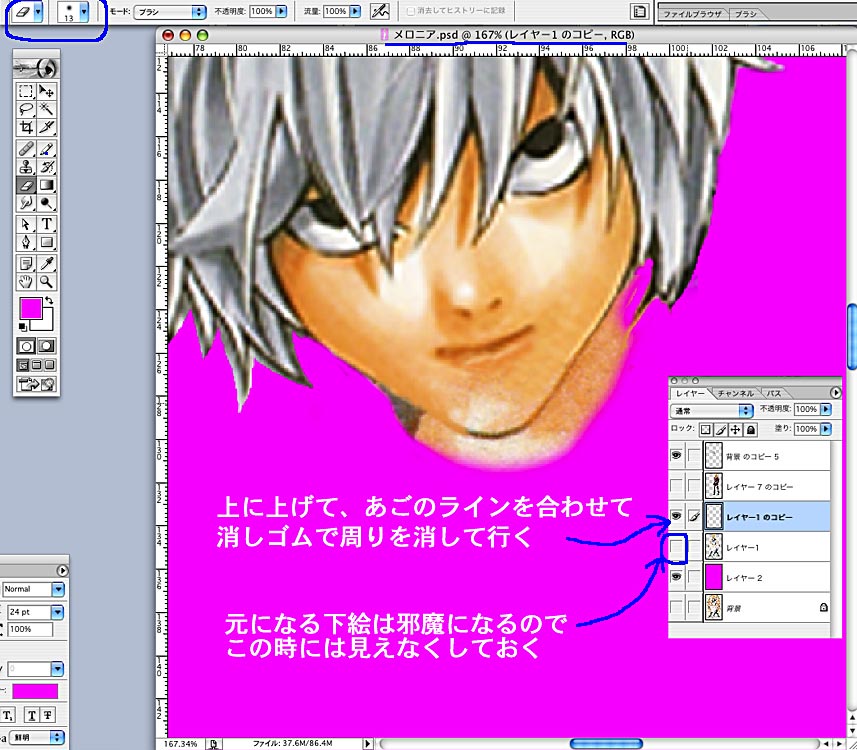Image resolution: width=857 pixels, height=750 pixels.
Task: Select the Slice tool
Action: pyautogui.click(x=46, y=128)
